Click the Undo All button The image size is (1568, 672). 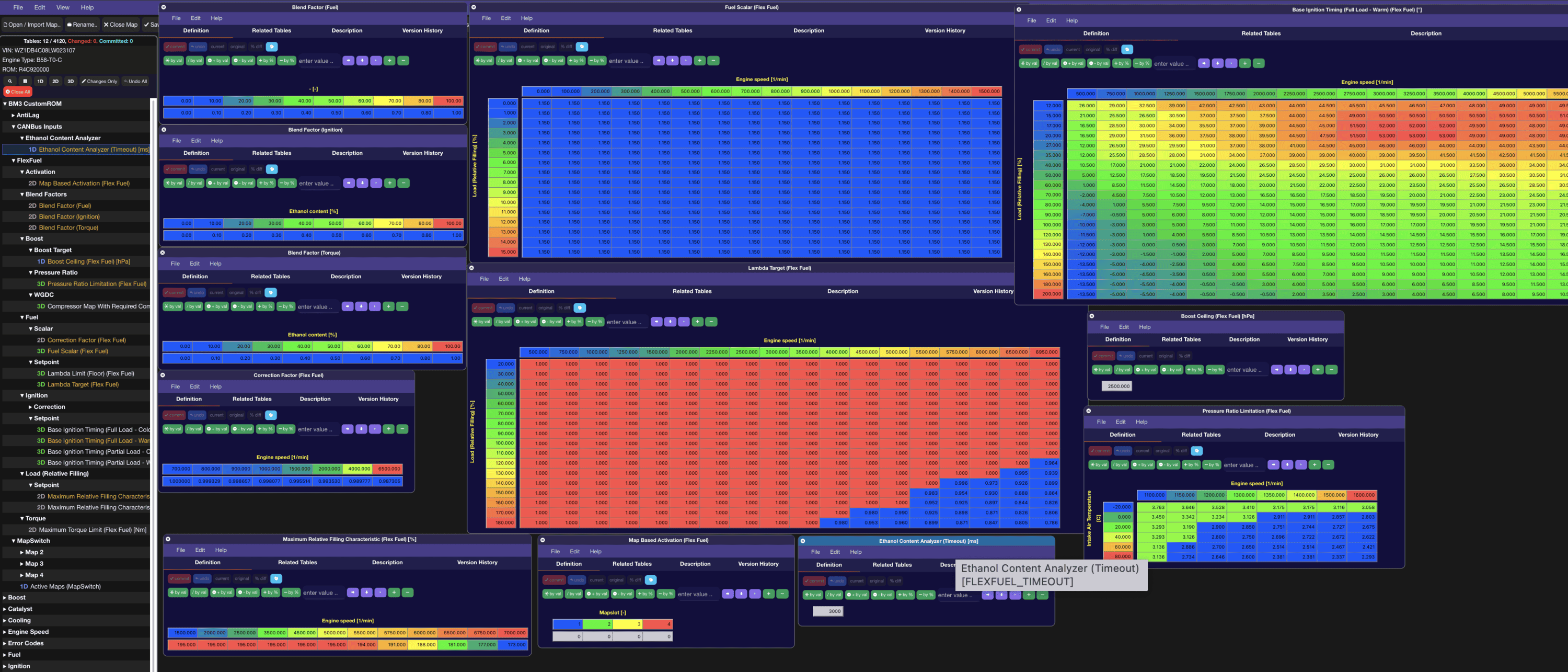point(135,81)
